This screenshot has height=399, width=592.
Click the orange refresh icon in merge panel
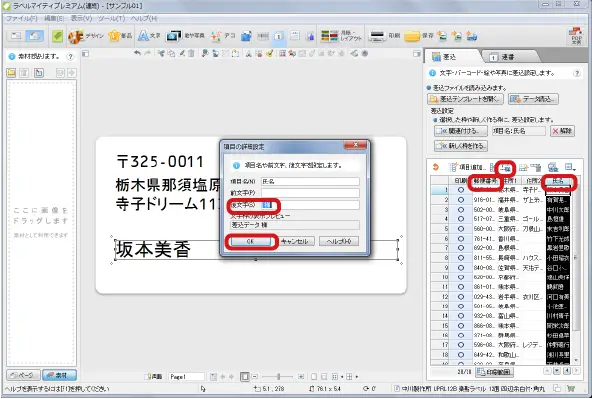click(436, 167)
